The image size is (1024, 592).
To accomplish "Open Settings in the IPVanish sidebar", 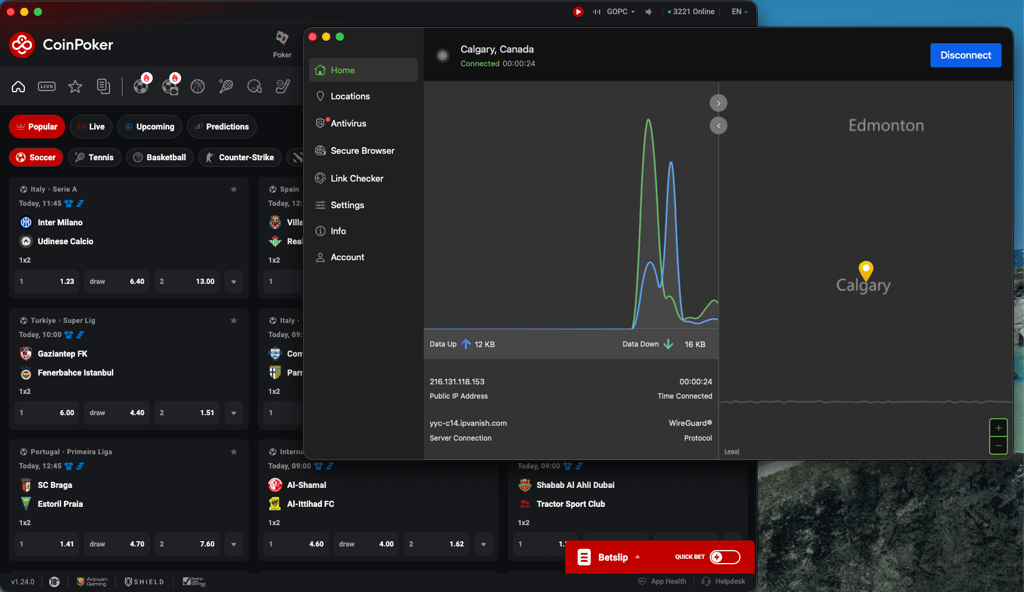I will [x=363, y=205].
